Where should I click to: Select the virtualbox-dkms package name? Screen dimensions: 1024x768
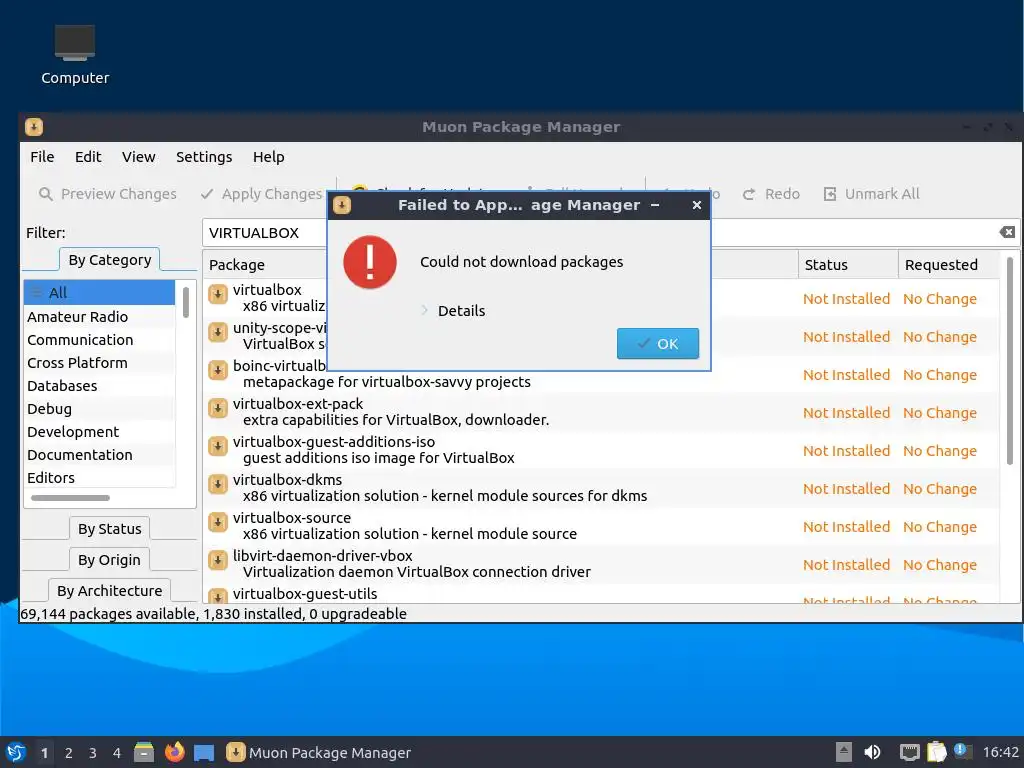pos(287,479)
